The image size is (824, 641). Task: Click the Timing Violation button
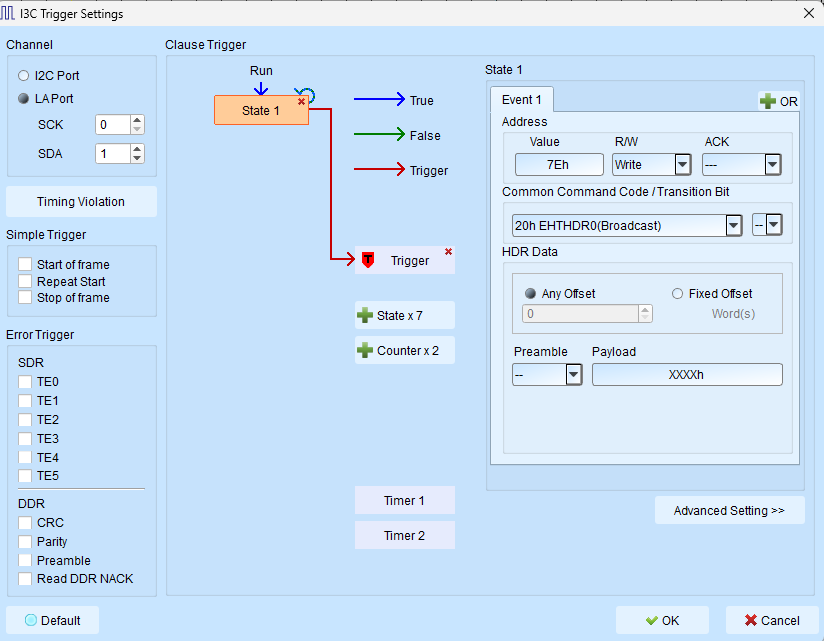coord(81,201)
